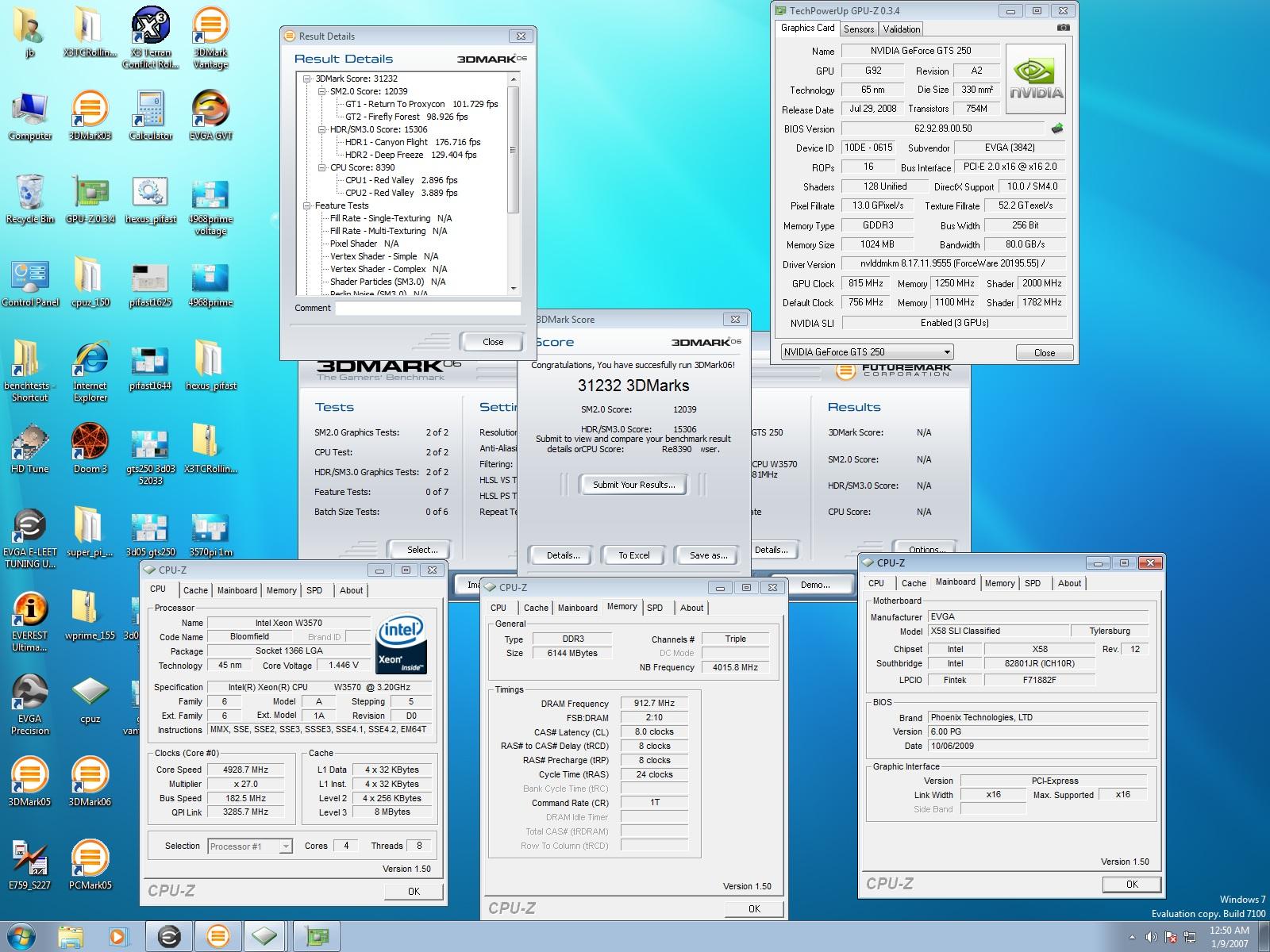This screenshot has width=1270, height=952.
Task: Select the cpuz_150 folder icon
Action: pos(90,283)
